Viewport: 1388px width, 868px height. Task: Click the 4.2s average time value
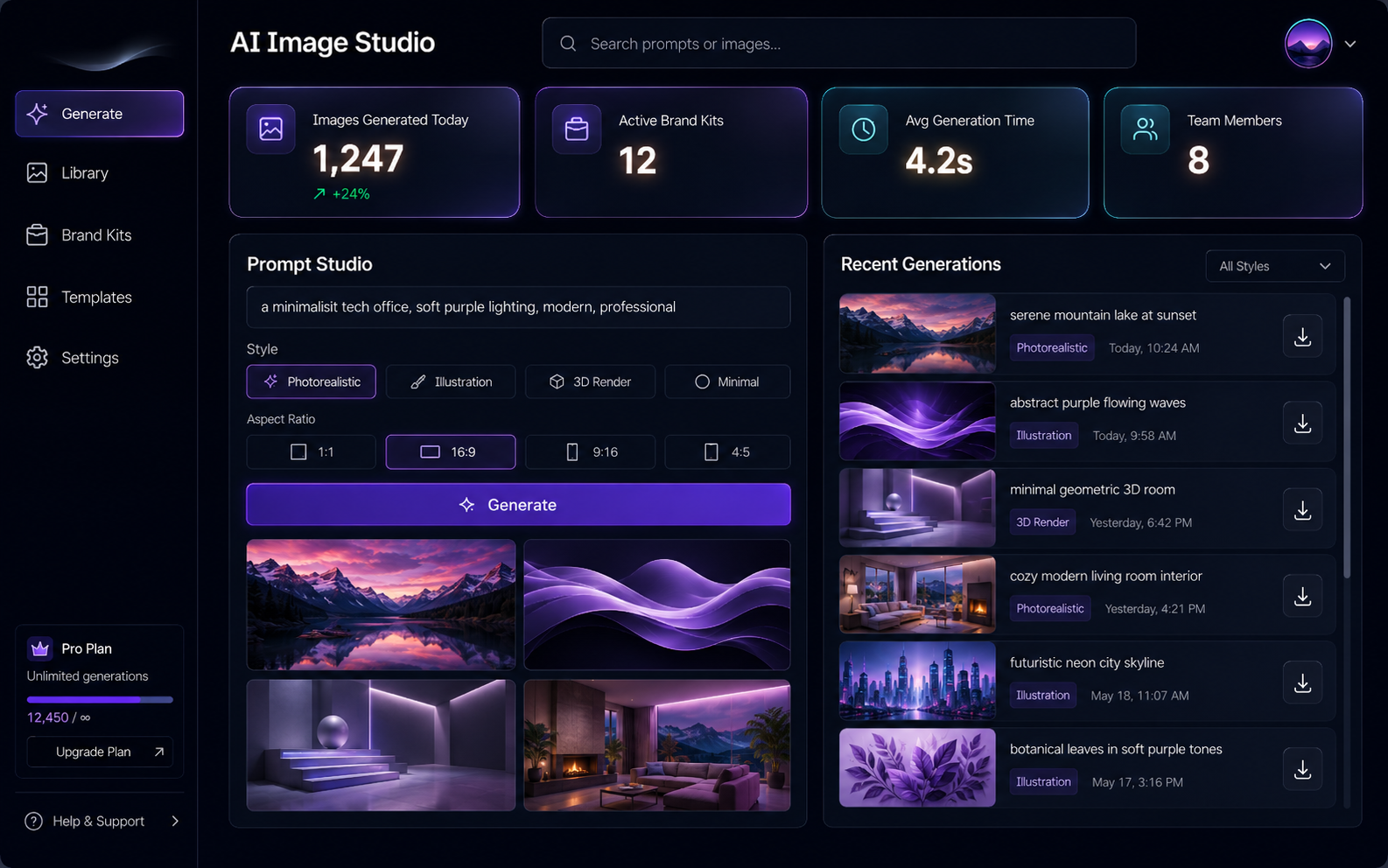point(939,161)
